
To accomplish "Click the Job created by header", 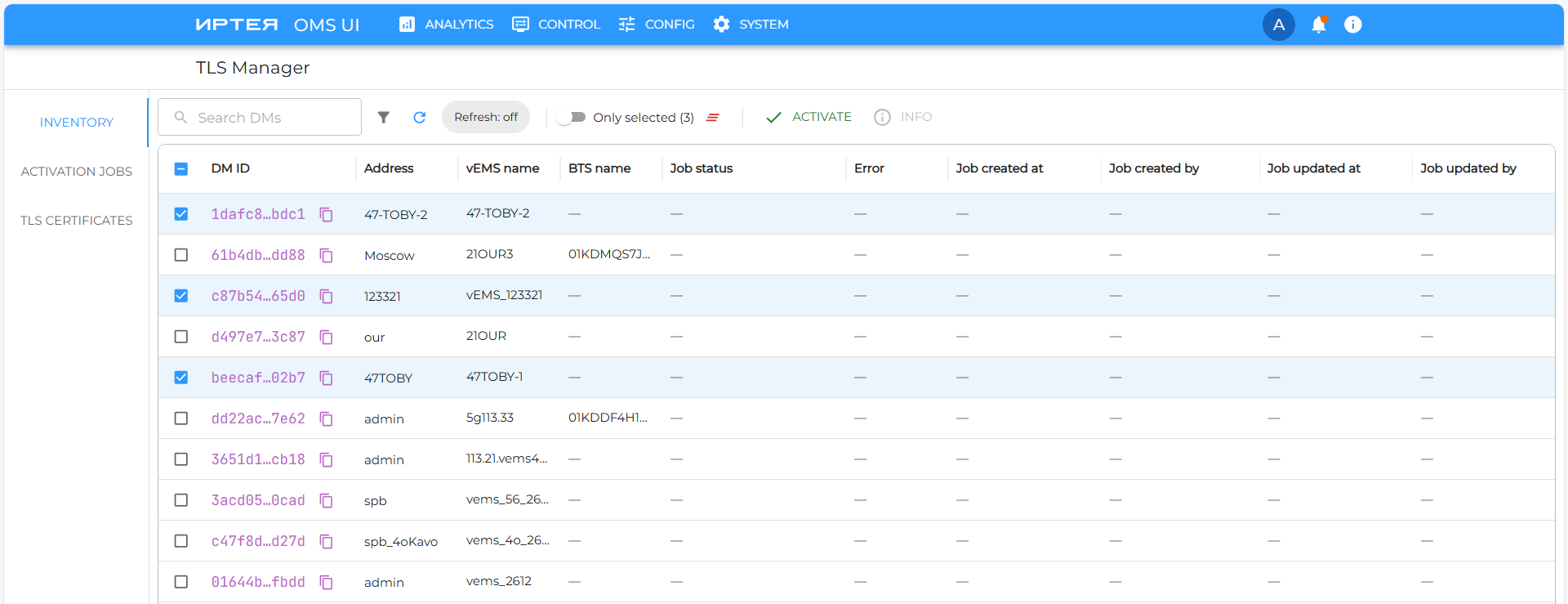I will [1154, 168].
